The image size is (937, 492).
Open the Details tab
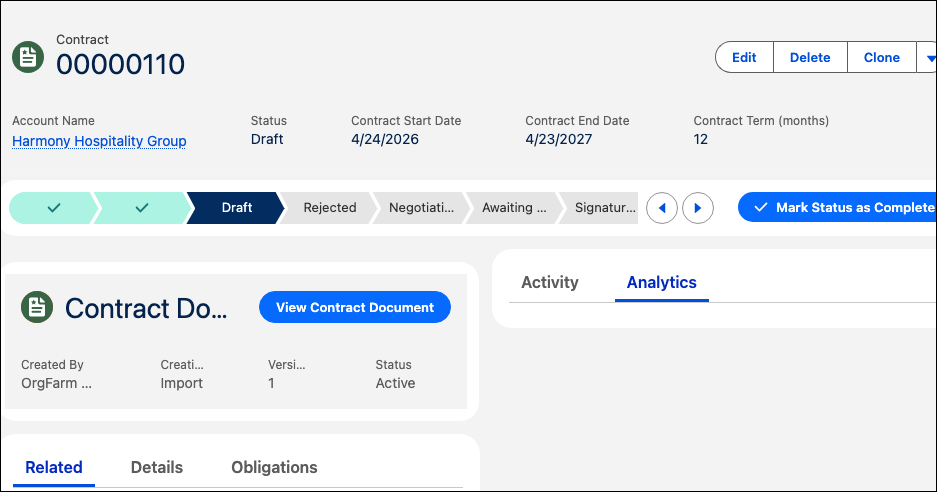pyautogui.click(x=157, y=467)
